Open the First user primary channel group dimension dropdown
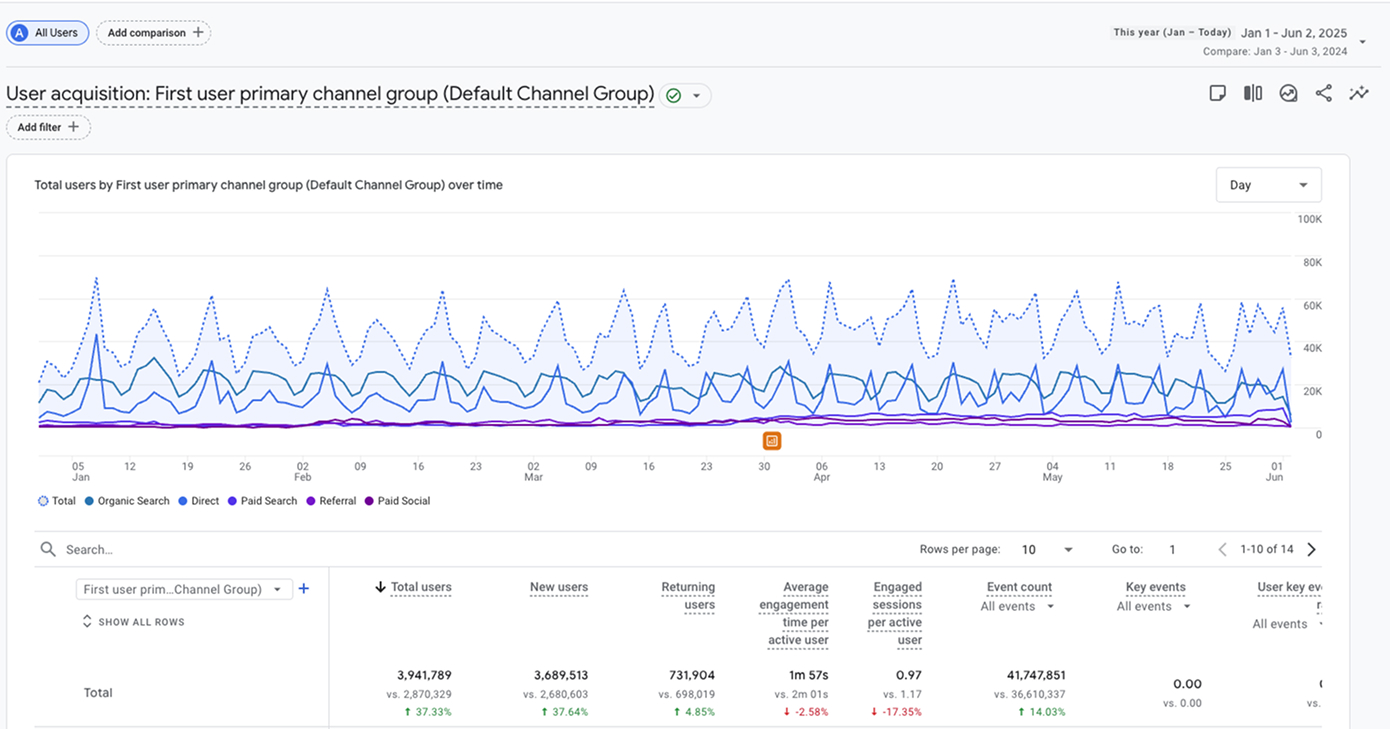Image resolution: width=1390 pixels, height=729 pixels. pos(184,589)
